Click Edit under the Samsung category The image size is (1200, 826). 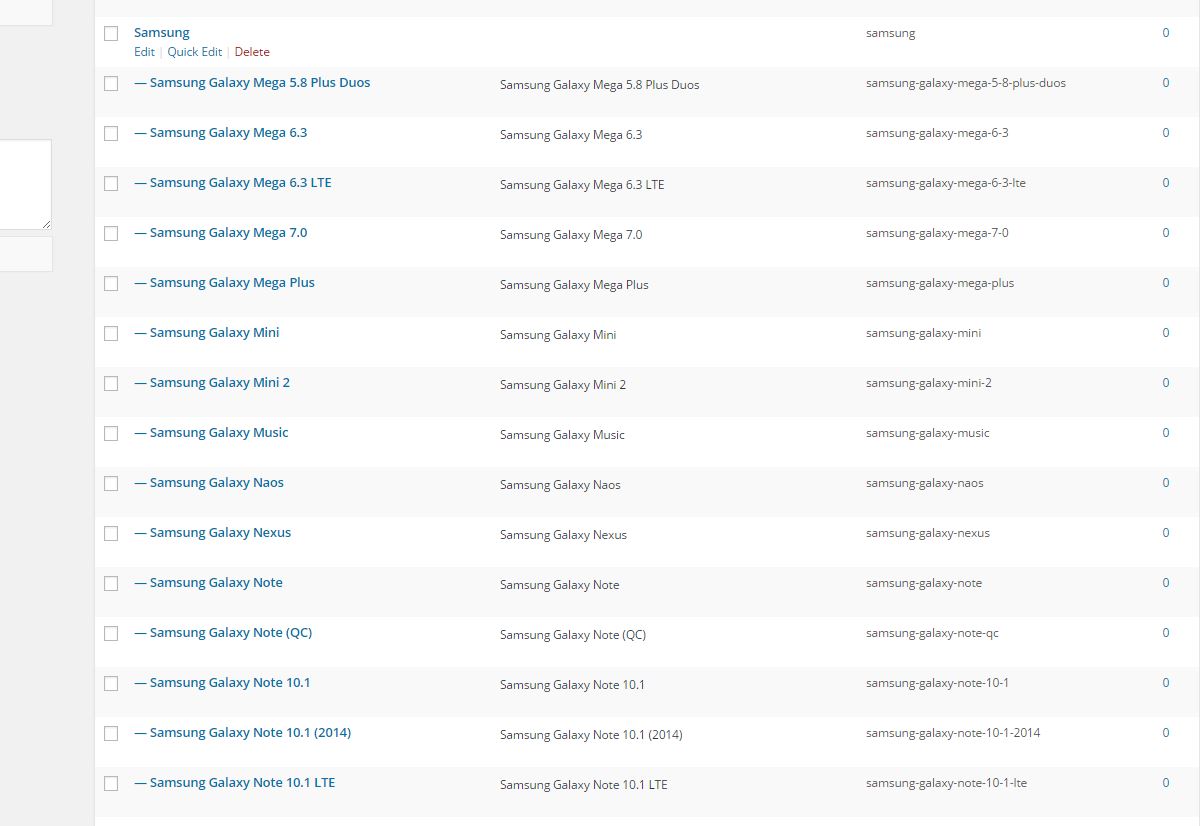point(144,52)
